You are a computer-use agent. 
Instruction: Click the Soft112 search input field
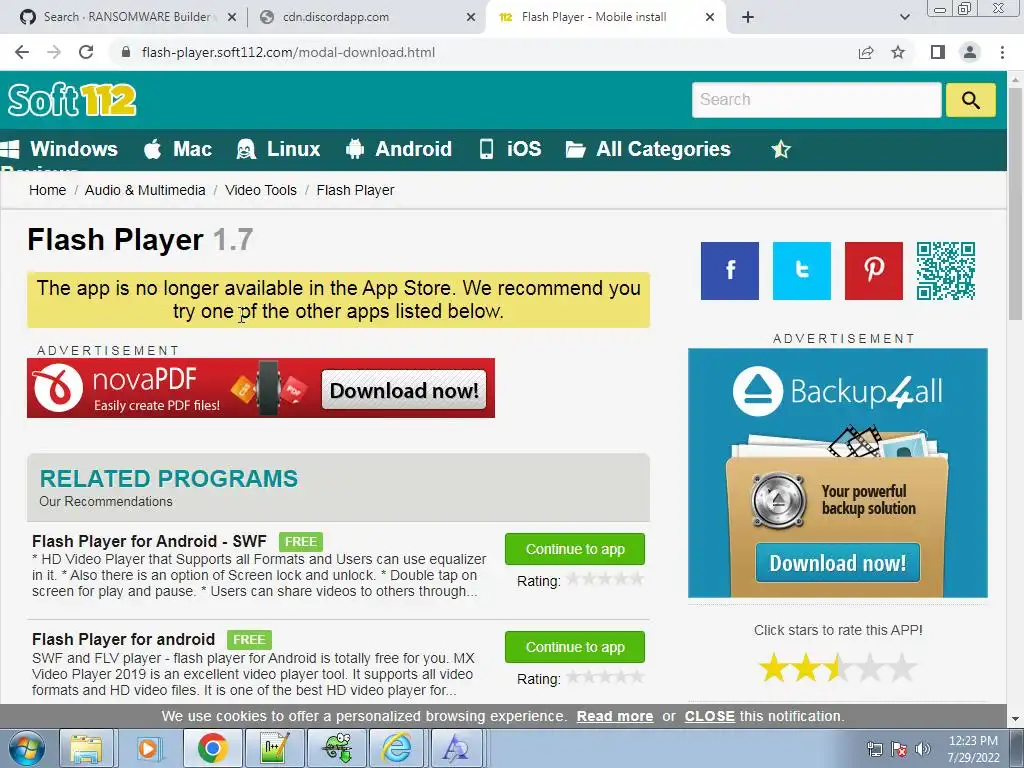click(x=816, y=99)
